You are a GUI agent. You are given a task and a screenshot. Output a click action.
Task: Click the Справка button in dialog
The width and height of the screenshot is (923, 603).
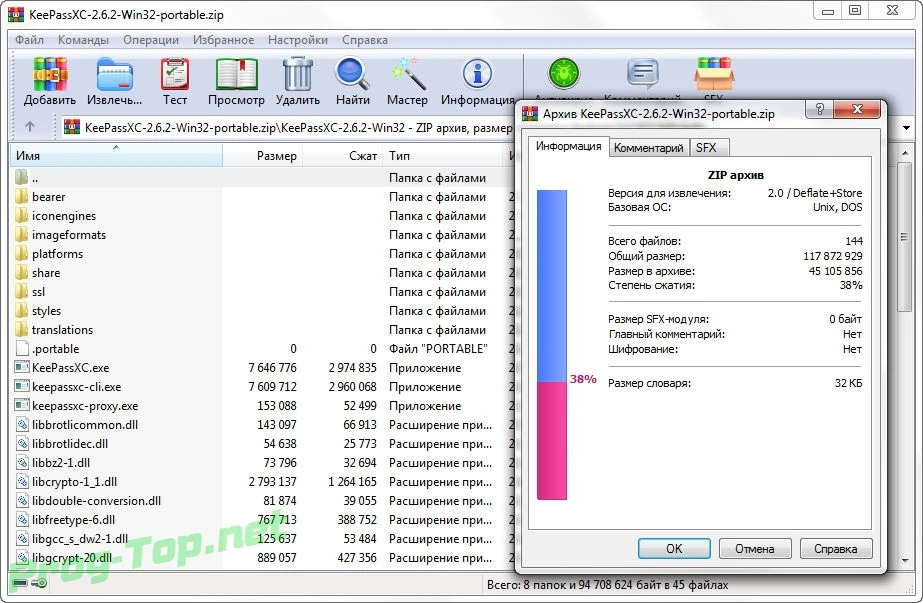point(835,548)
